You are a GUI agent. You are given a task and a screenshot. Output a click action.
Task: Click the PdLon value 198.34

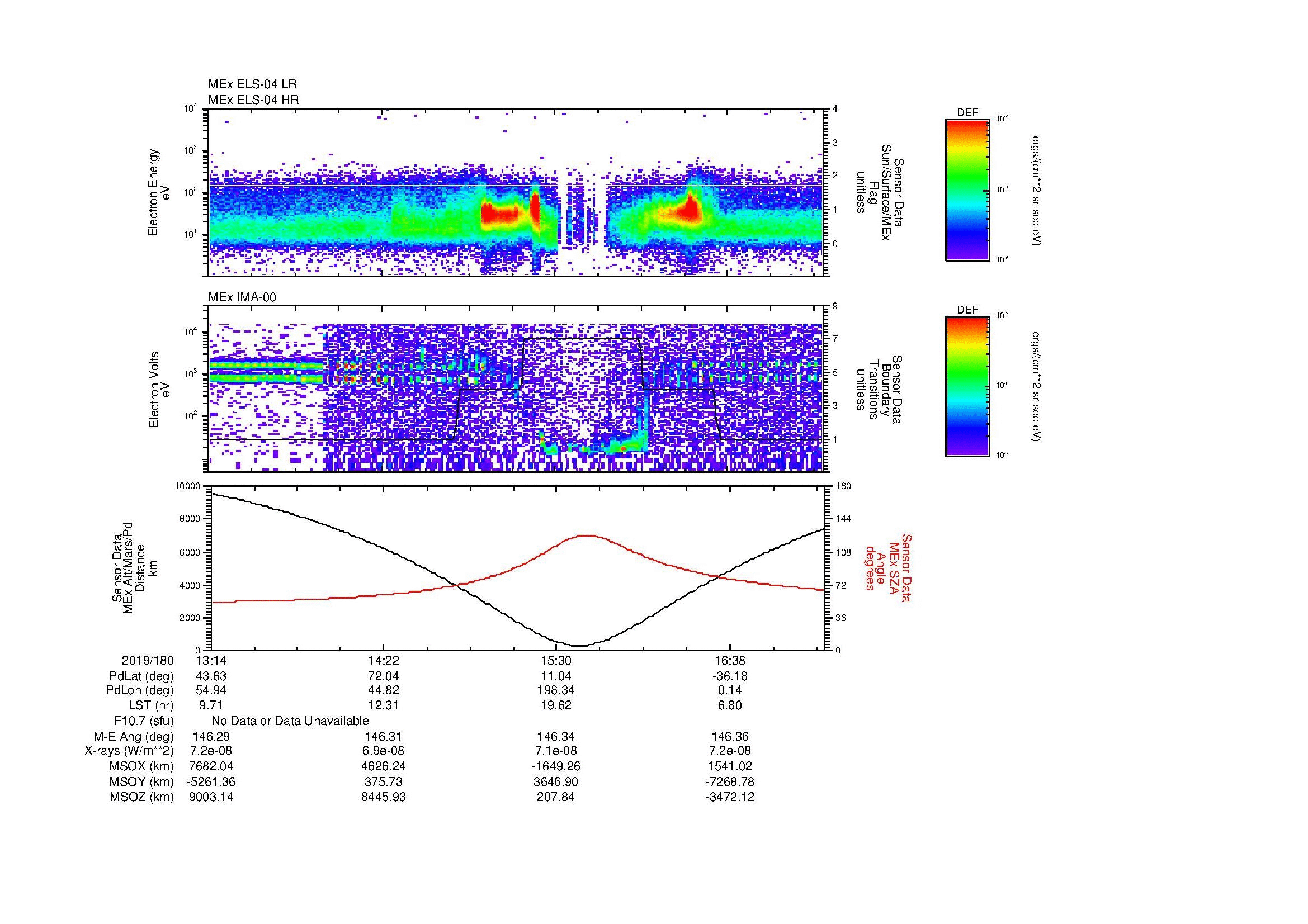(555, 690)
